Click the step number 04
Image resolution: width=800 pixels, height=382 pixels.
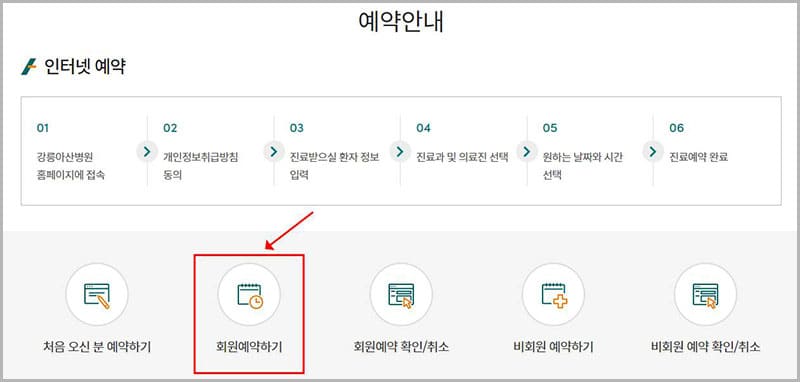click(x=423, y=128)
